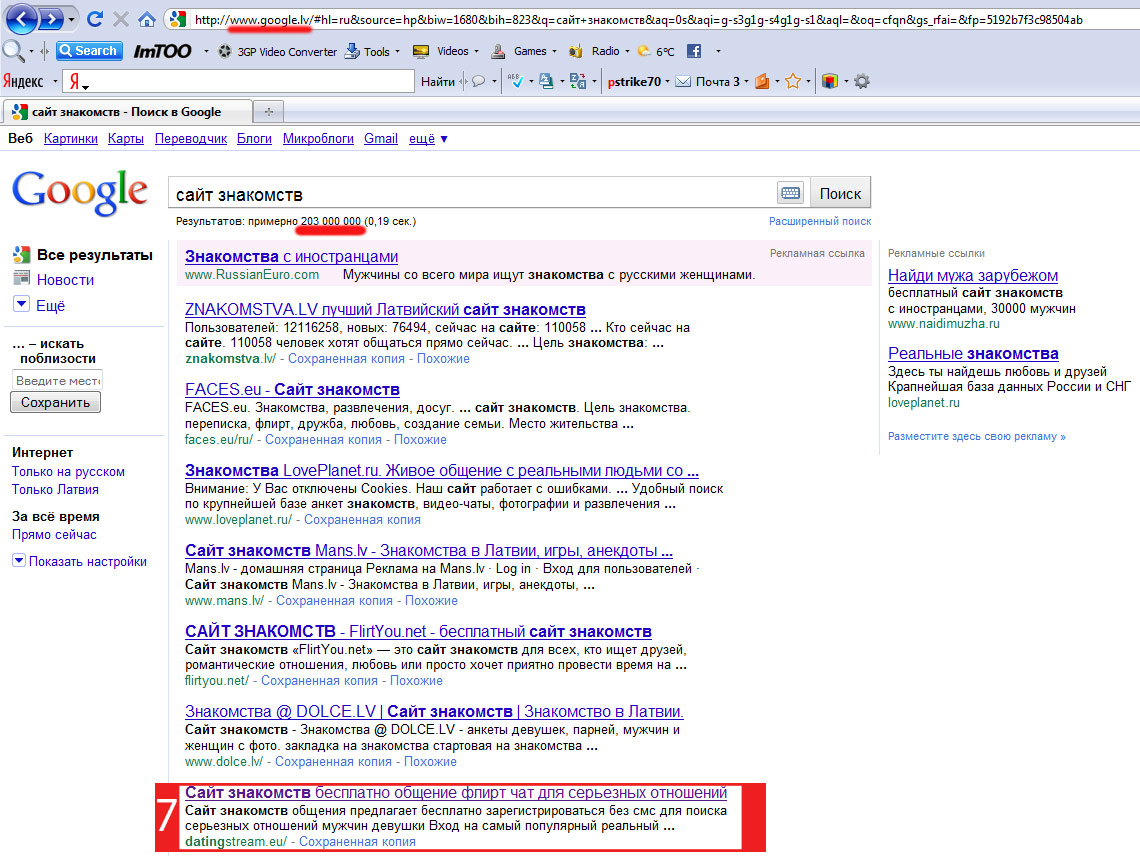
Task: Open new tab with plus button
Action: pos(268,111)
